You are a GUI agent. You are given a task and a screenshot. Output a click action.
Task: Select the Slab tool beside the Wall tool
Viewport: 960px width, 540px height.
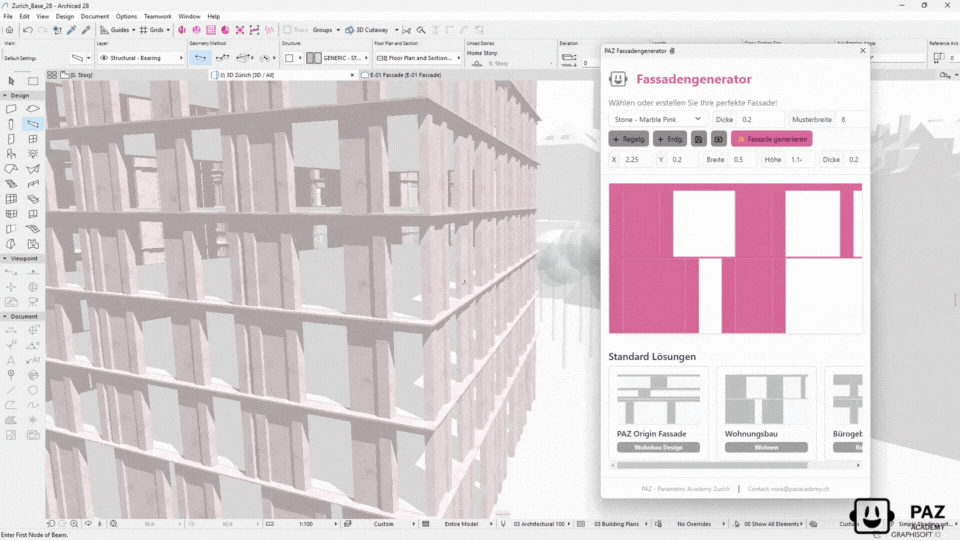click(33, 109)
